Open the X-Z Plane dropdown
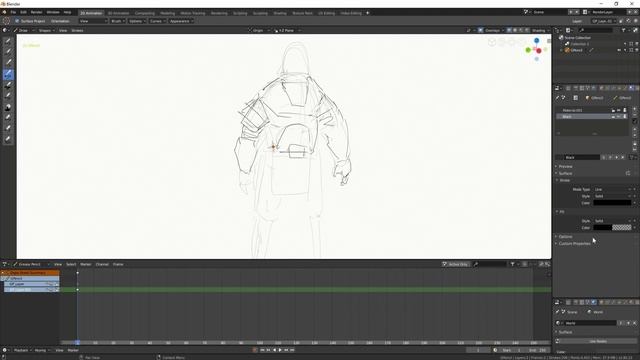The image size is (640, 360). tap(287, 30)
